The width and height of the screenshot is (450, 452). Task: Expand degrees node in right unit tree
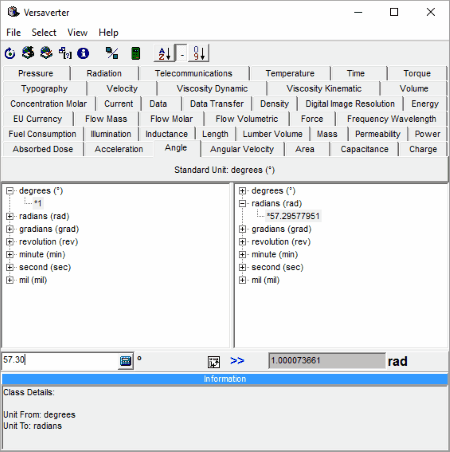[x=242, y=191]
